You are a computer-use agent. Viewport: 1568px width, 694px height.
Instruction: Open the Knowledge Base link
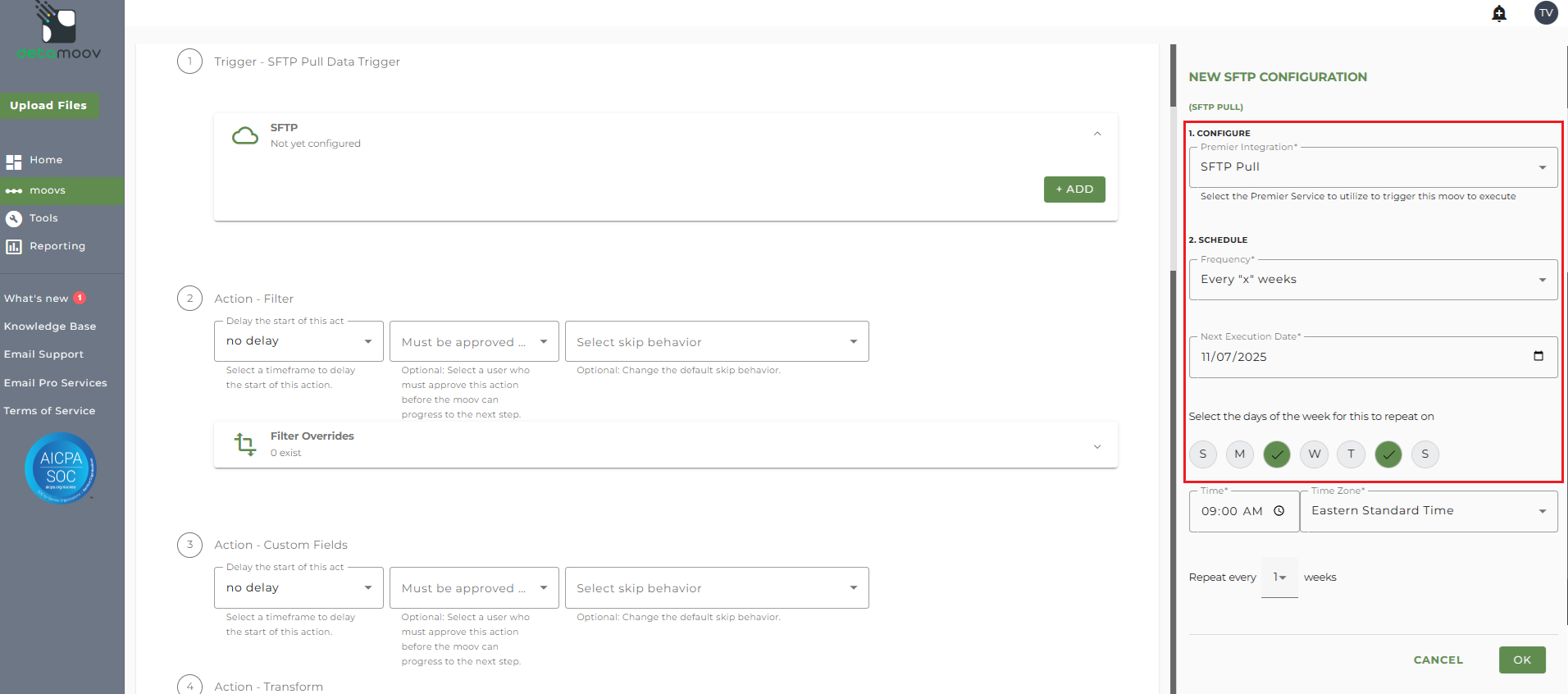tap(50, 326)
